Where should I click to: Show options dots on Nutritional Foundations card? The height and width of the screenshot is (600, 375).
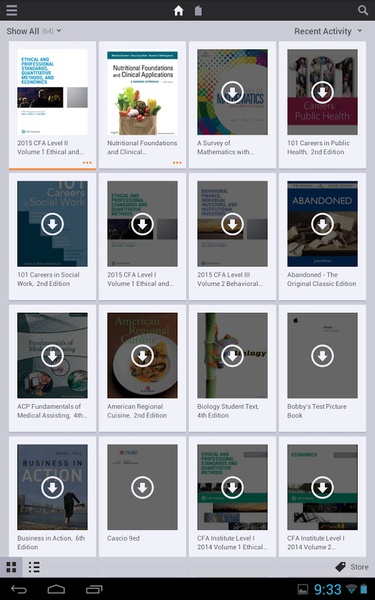point(177,163)
